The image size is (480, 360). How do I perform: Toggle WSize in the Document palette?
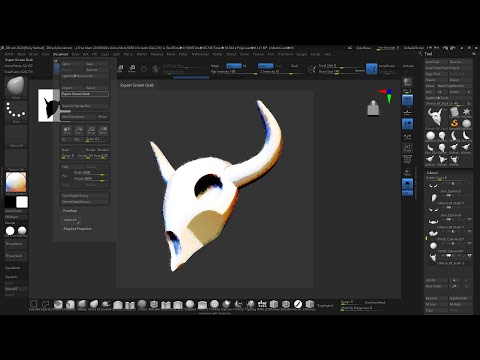102,117
